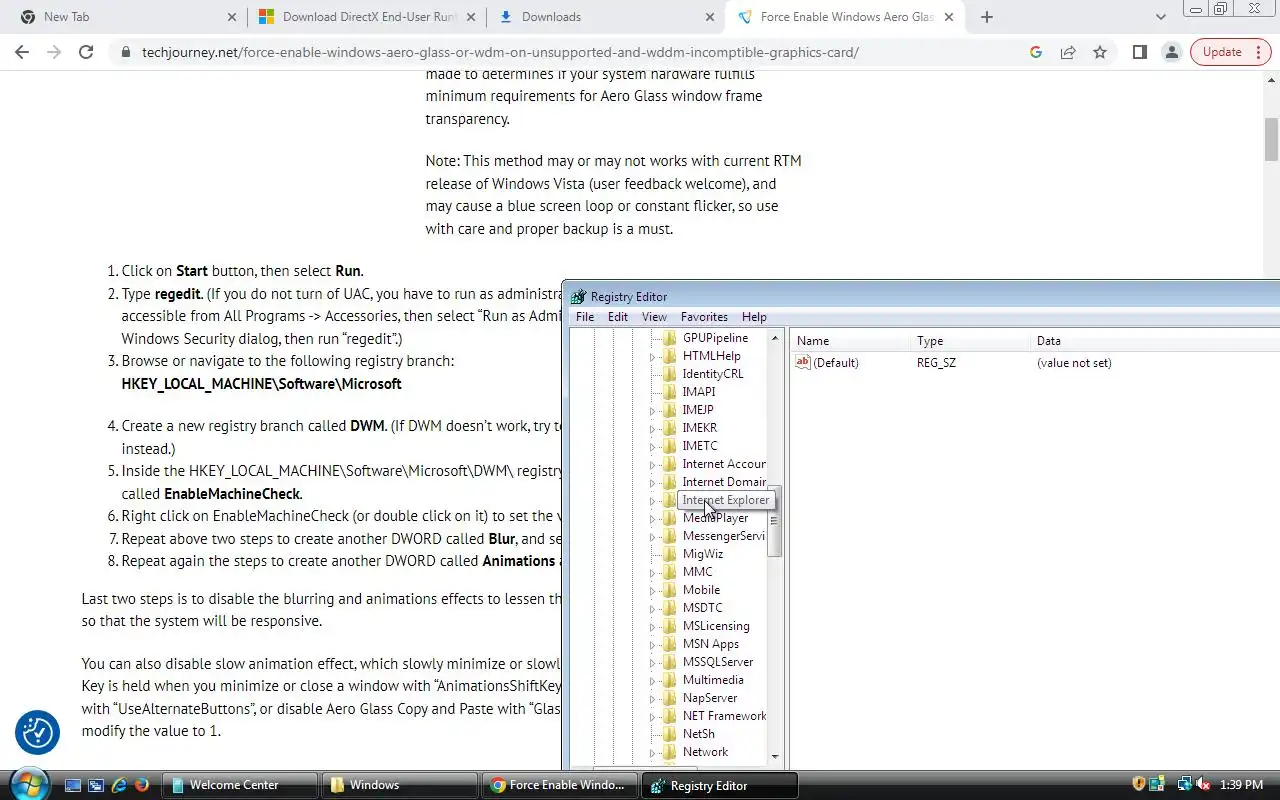Expand the HTMLHelp registry key
This screenshot has height=800, width=1280.
(653, 356)
